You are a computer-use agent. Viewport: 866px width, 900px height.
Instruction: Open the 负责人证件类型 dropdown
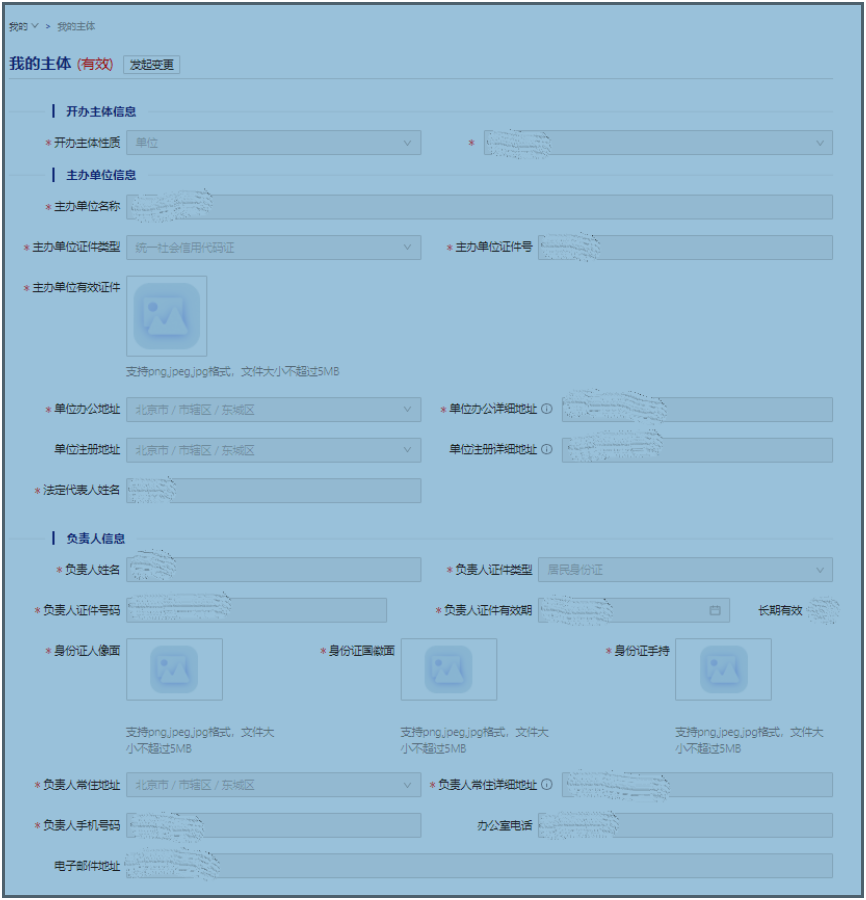tap(684, 570)
